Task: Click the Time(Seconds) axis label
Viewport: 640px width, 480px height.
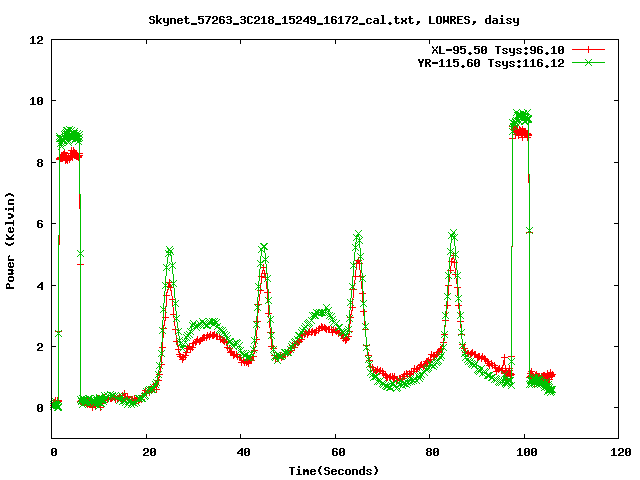Action: pyautogui.click(x=334, y=471)
